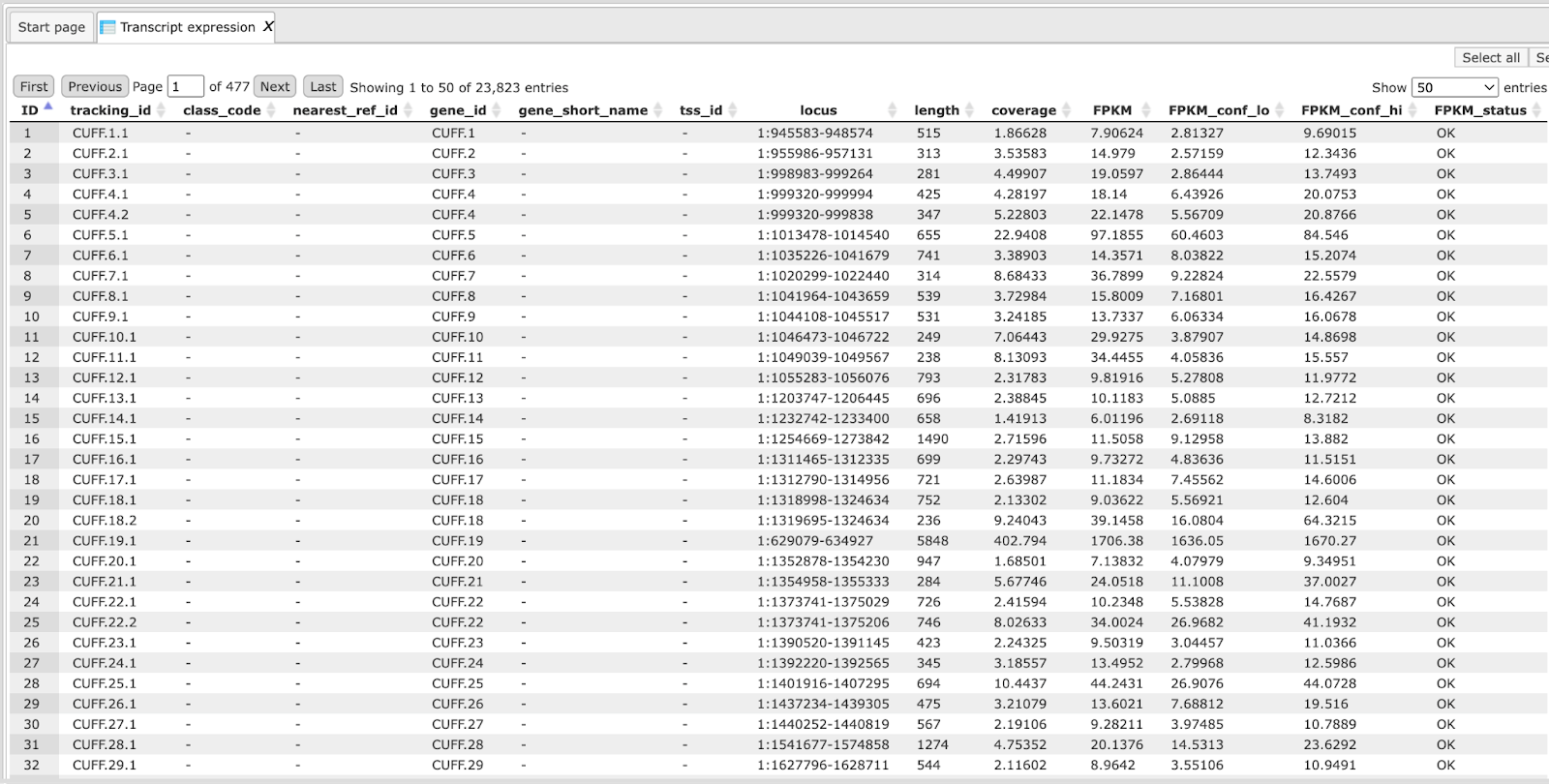Sort by gene_id column

click(458, 110)
